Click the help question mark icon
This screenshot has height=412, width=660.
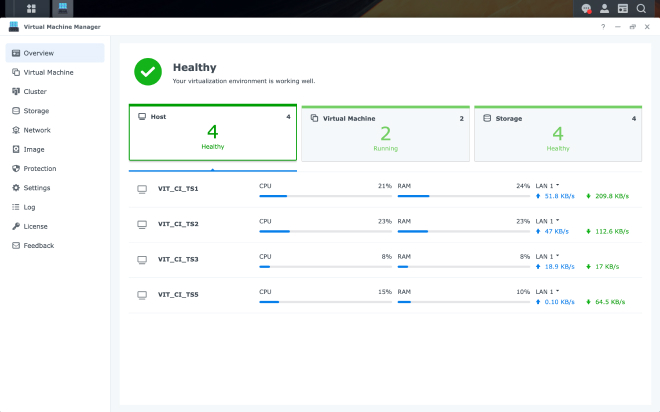(x=603, y=27)
